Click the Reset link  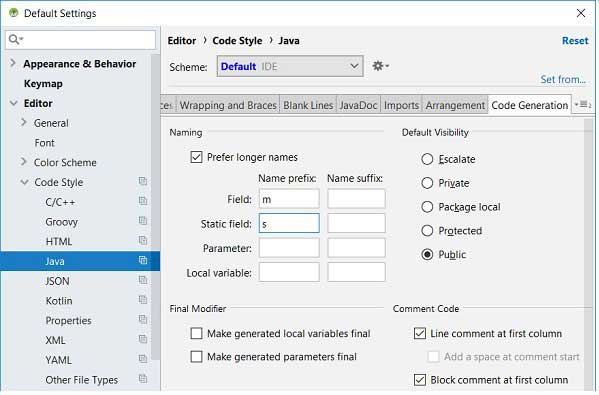575,41
